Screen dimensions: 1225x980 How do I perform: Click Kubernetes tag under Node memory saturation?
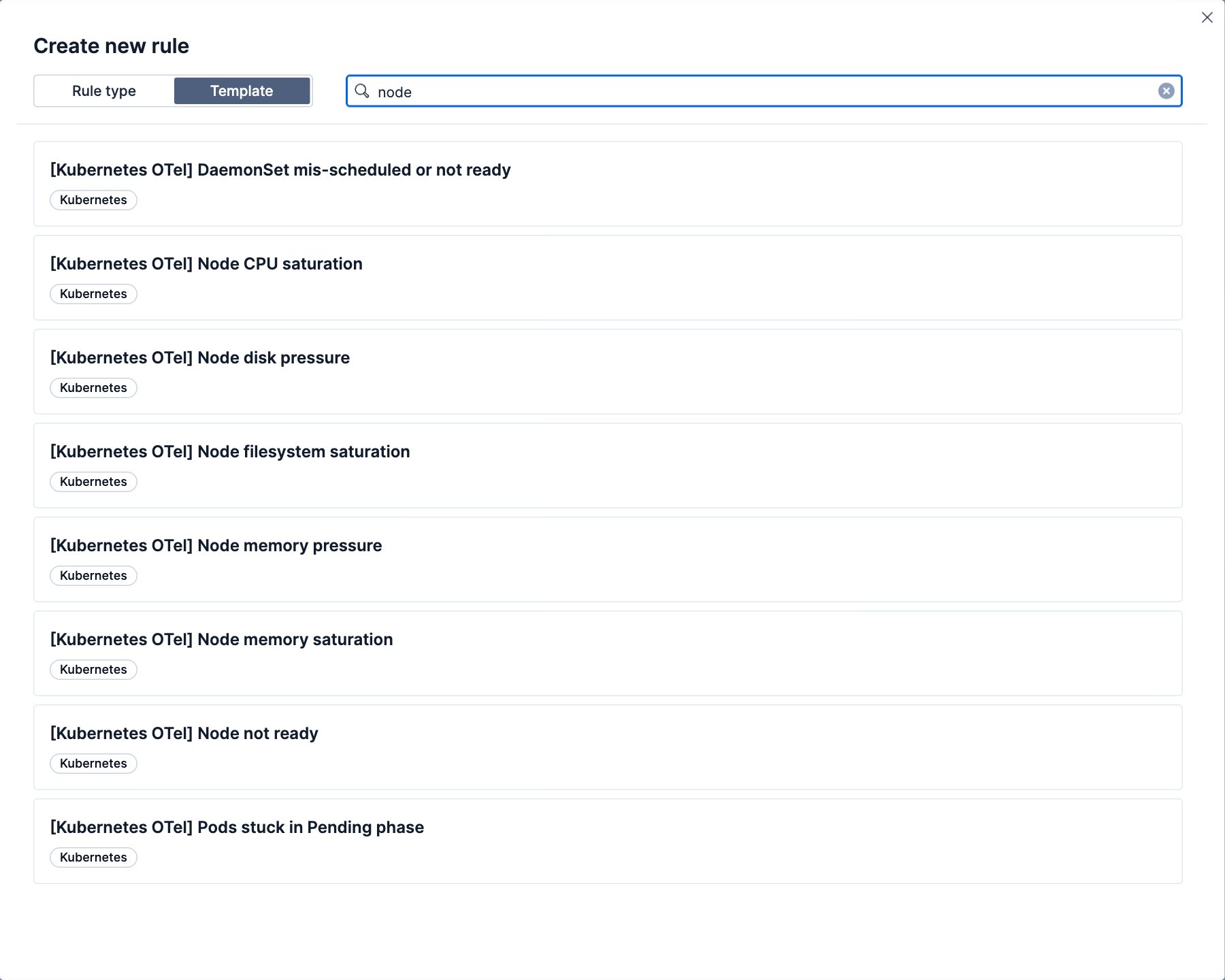click(93, 670)
